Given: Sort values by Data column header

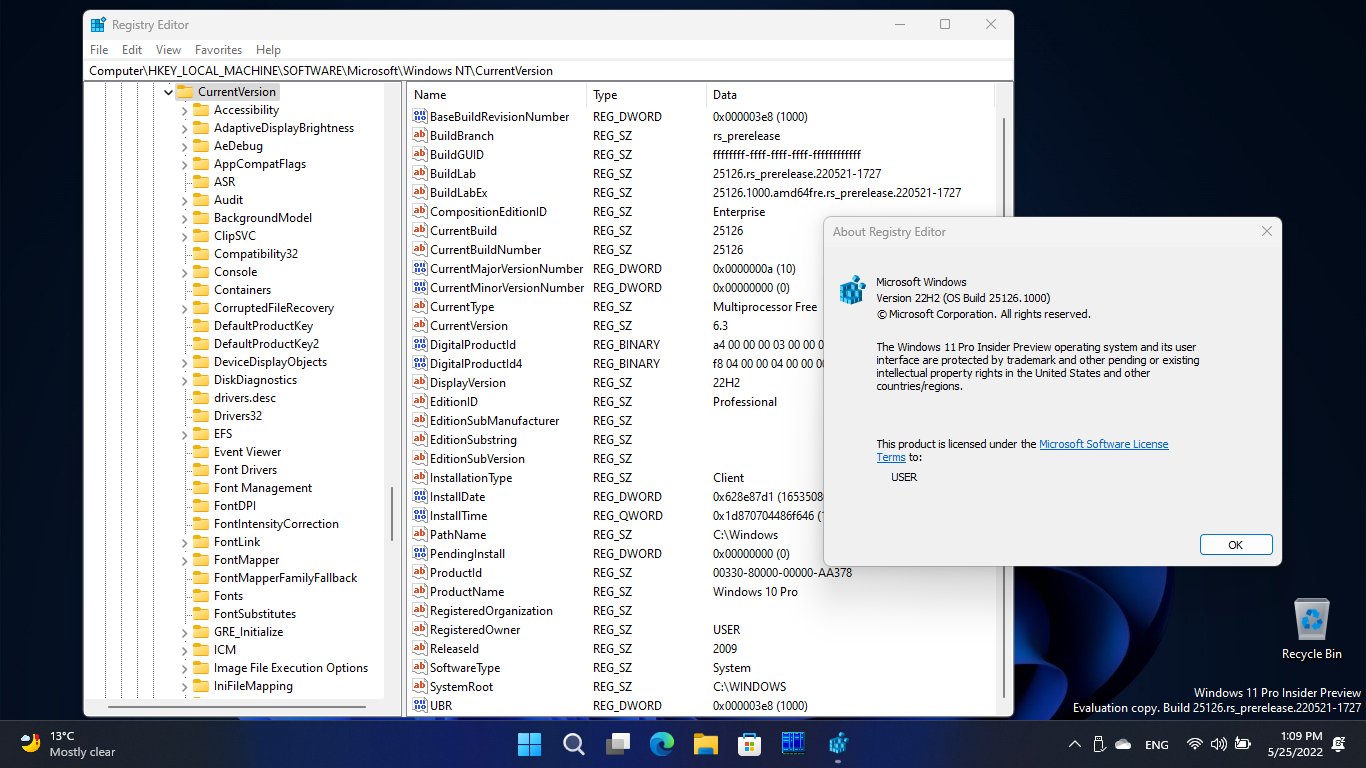Looking at the screenshot, I should [x=850, y=95].
